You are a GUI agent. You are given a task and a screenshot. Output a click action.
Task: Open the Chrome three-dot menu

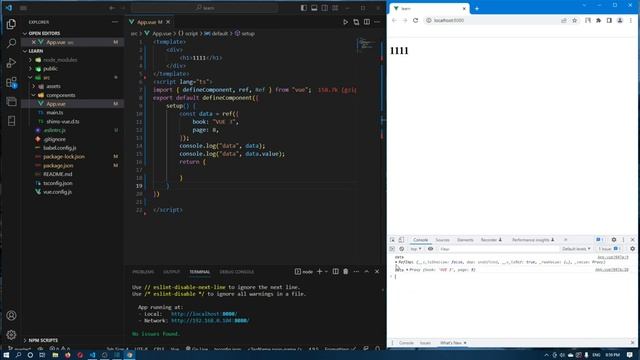point(631,20)
